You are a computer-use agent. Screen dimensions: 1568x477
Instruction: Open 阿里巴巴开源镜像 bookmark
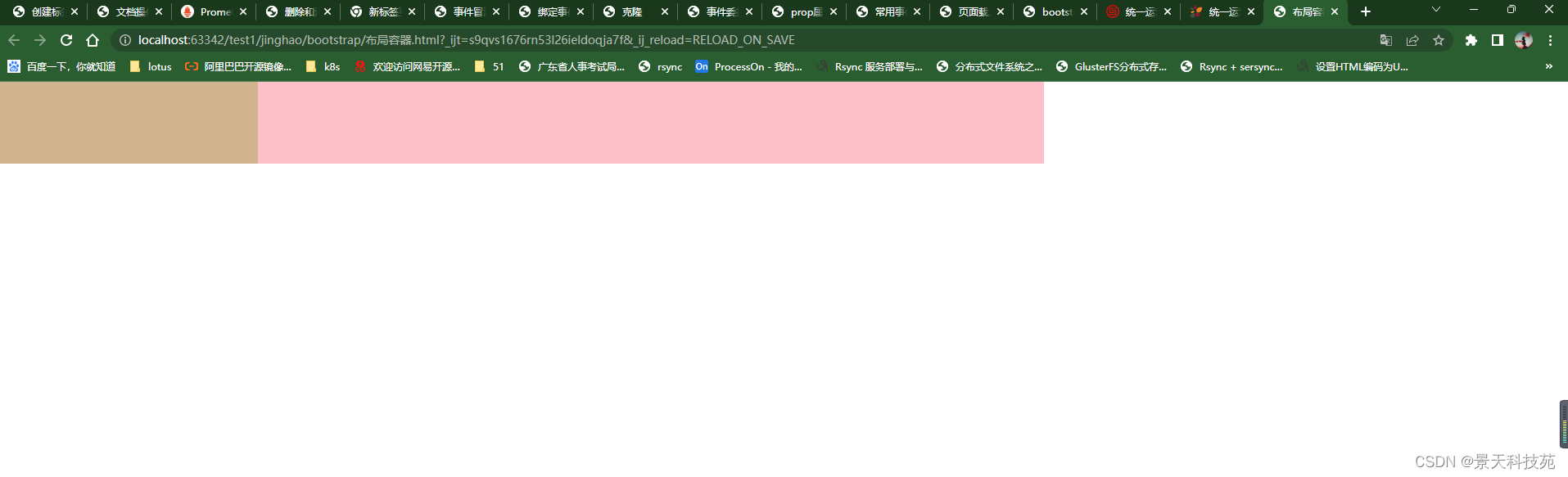pyautogui.click(x=237, y=66)
